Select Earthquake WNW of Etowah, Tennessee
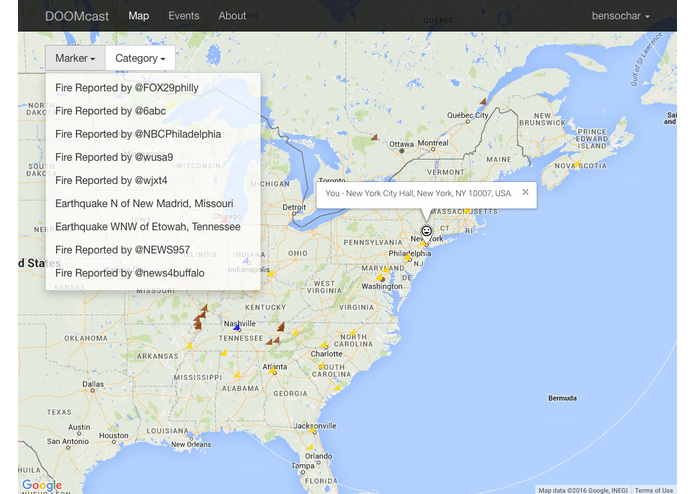This screenshot has width=695, height=494. click(x=153, y=226)
